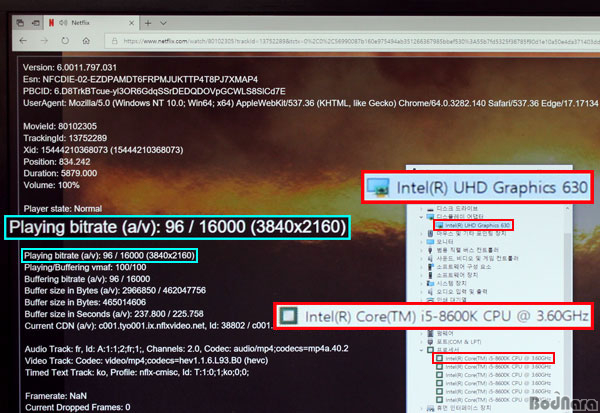Select 오디오 입력 및 출력 item
This screenshot has width=600, height=413.
(462, 292)
